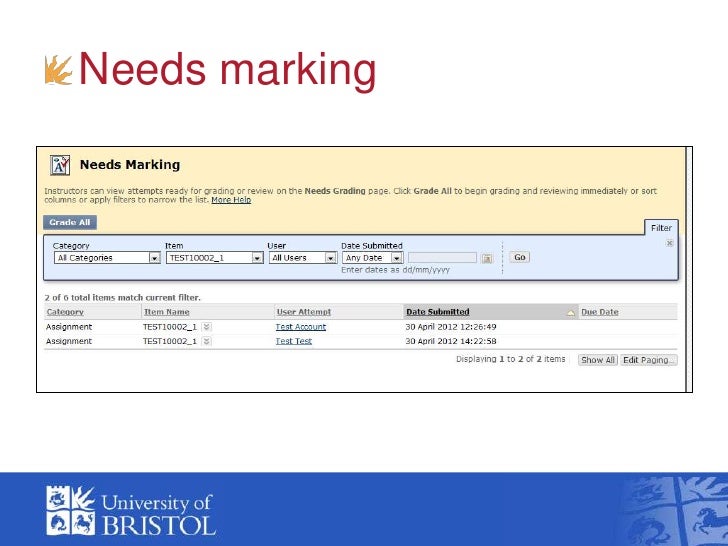Open the More Help link
This screenshot has width=728, height=546.
point(231,200)
